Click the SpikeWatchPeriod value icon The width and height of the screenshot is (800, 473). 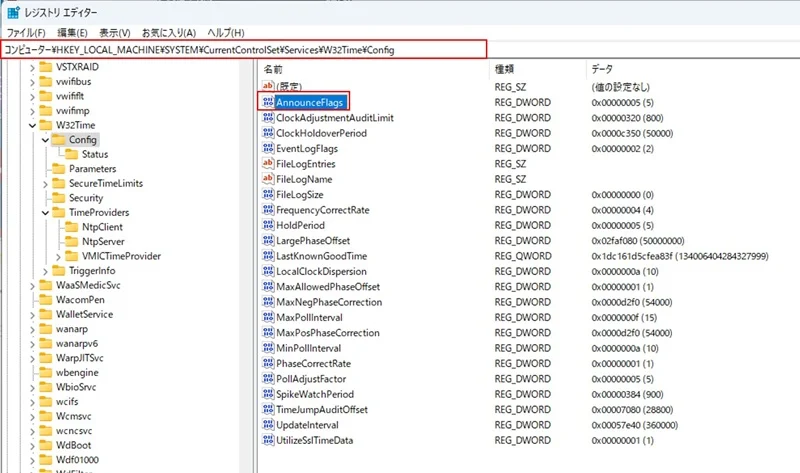point(268,393)
